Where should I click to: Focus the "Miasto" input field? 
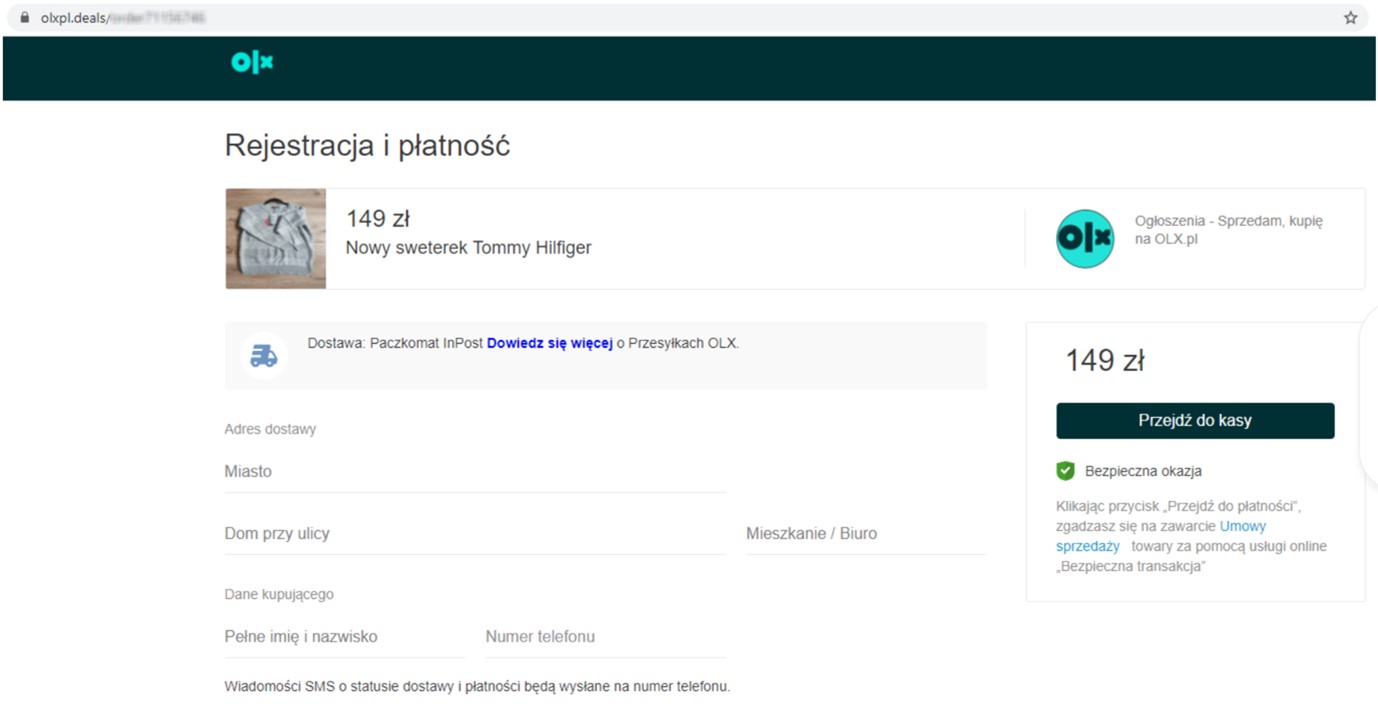475,472
